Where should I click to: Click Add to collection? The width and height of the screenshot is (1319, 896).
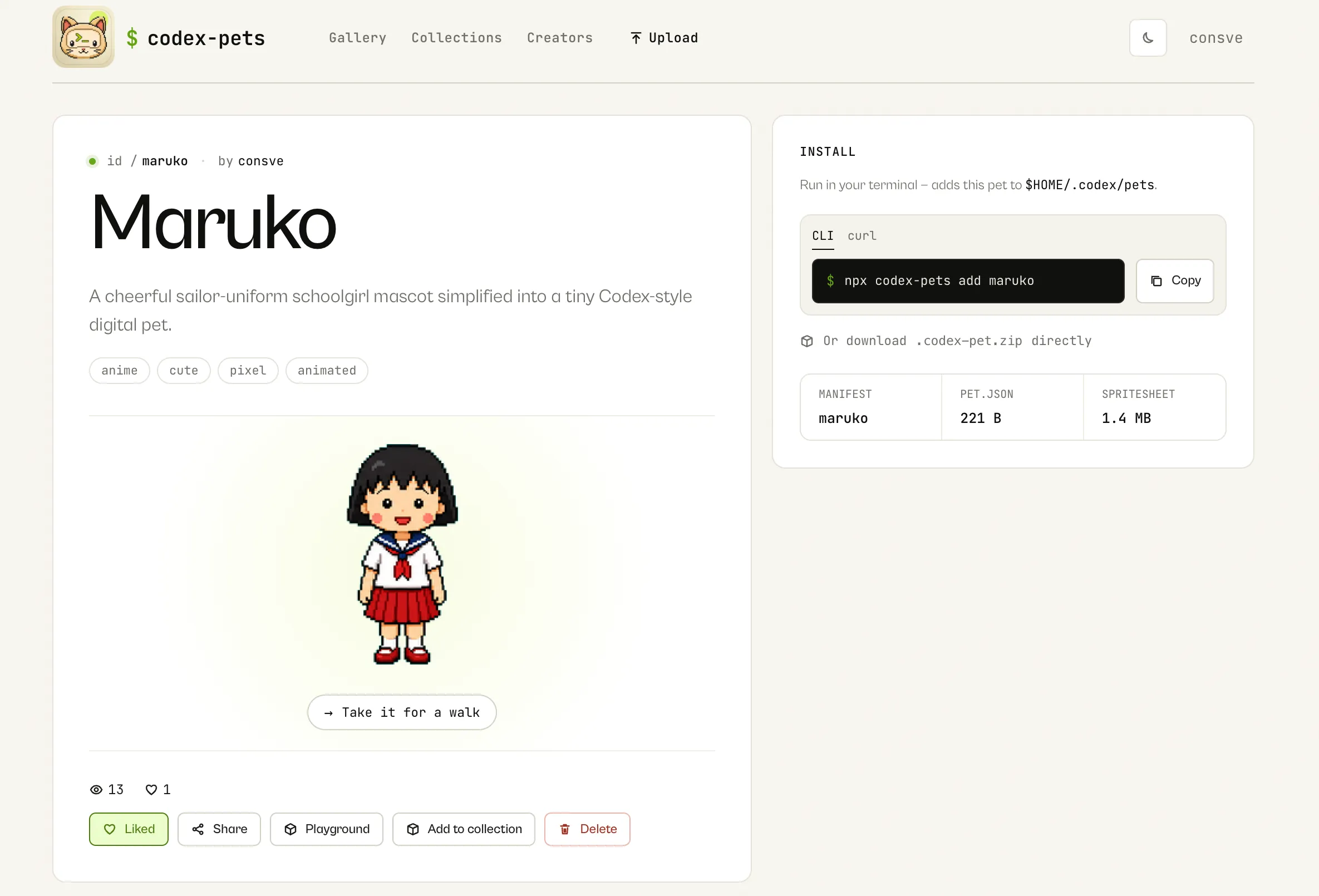point(464,829)
